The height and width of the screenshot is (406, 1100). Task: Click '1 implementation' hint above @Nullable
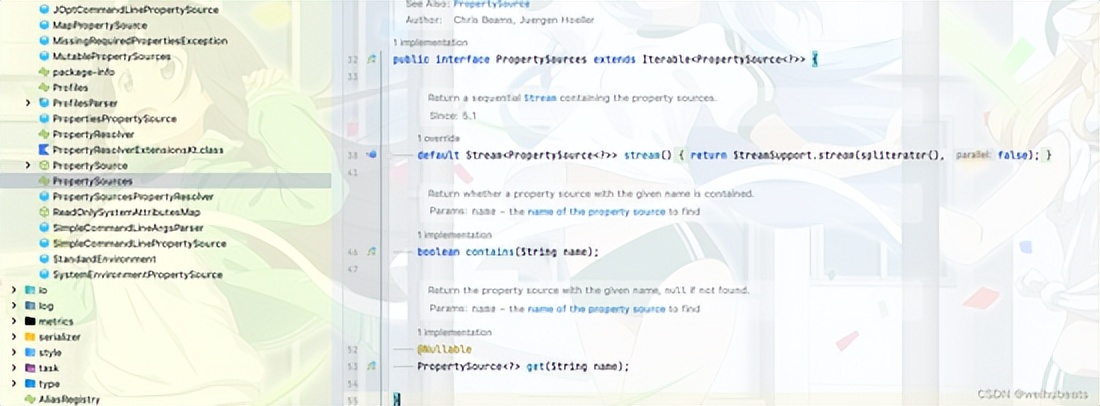455,332
